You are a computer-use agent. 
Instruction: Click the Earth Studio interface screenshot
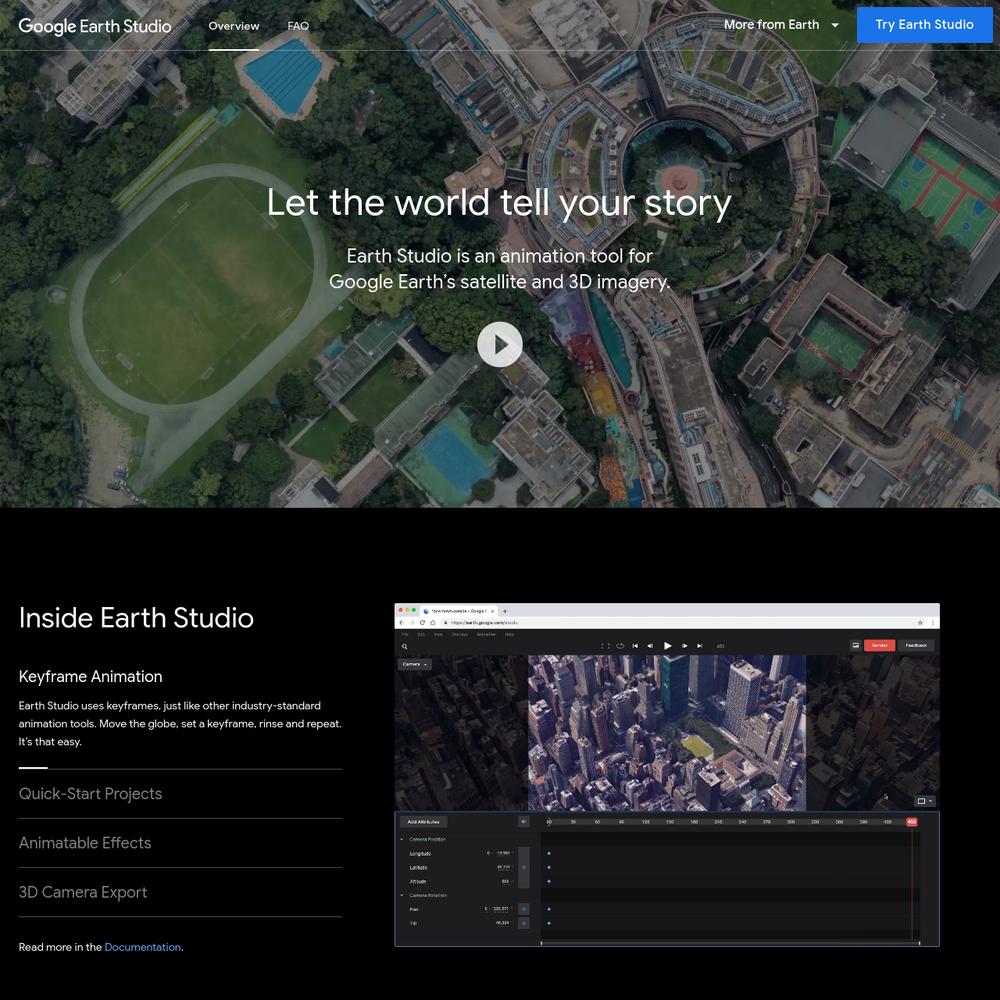pos(666,774)
